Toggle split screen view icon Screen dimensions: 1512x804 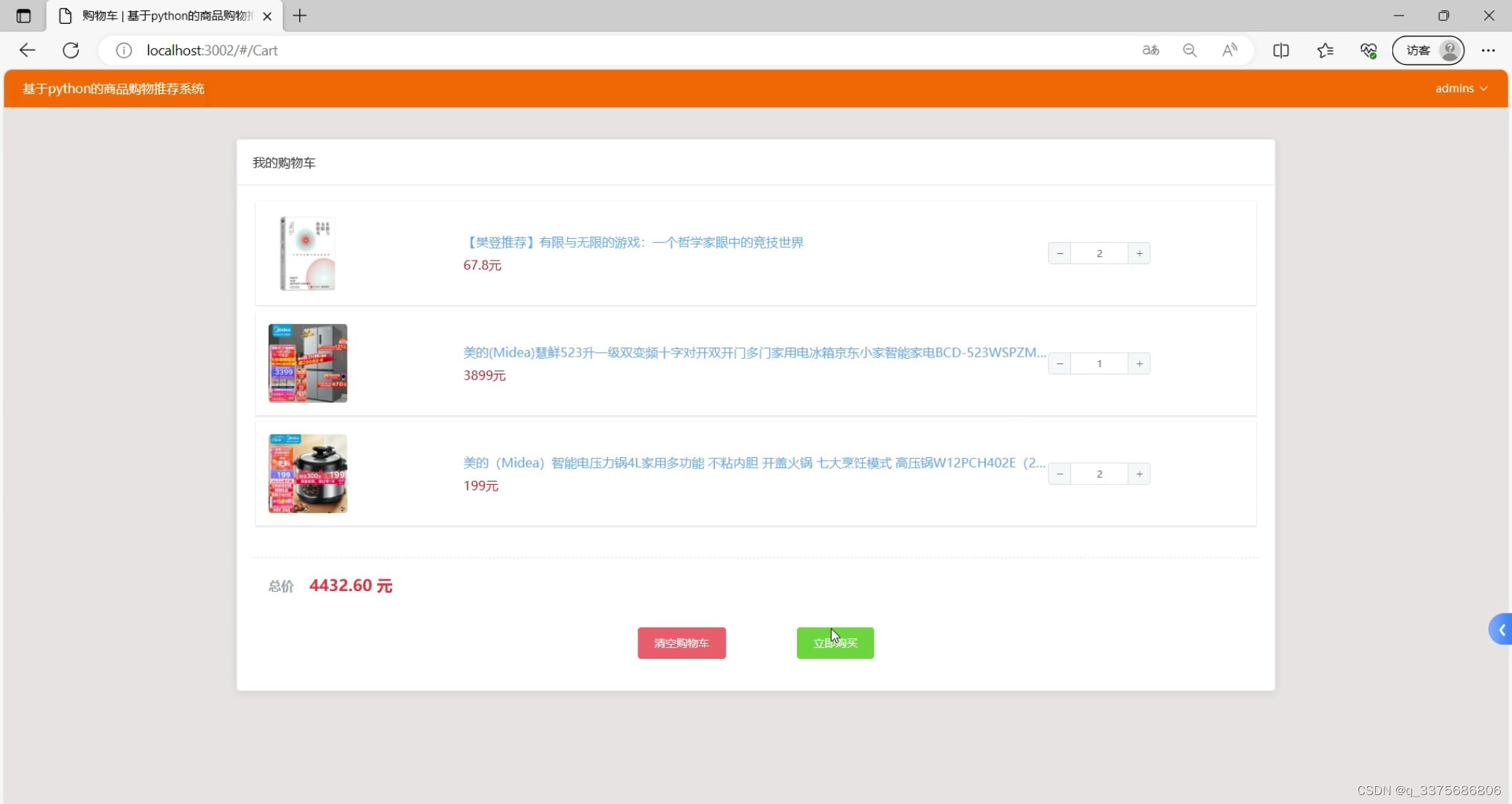click(1281, 50)
